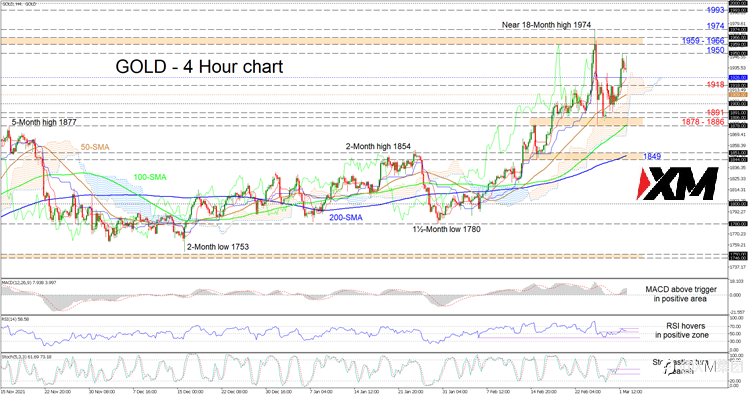Click the '1 Mar 12:00' date on time axis
752x396 pixels.
pyautogui.click(x=630, y=392)
